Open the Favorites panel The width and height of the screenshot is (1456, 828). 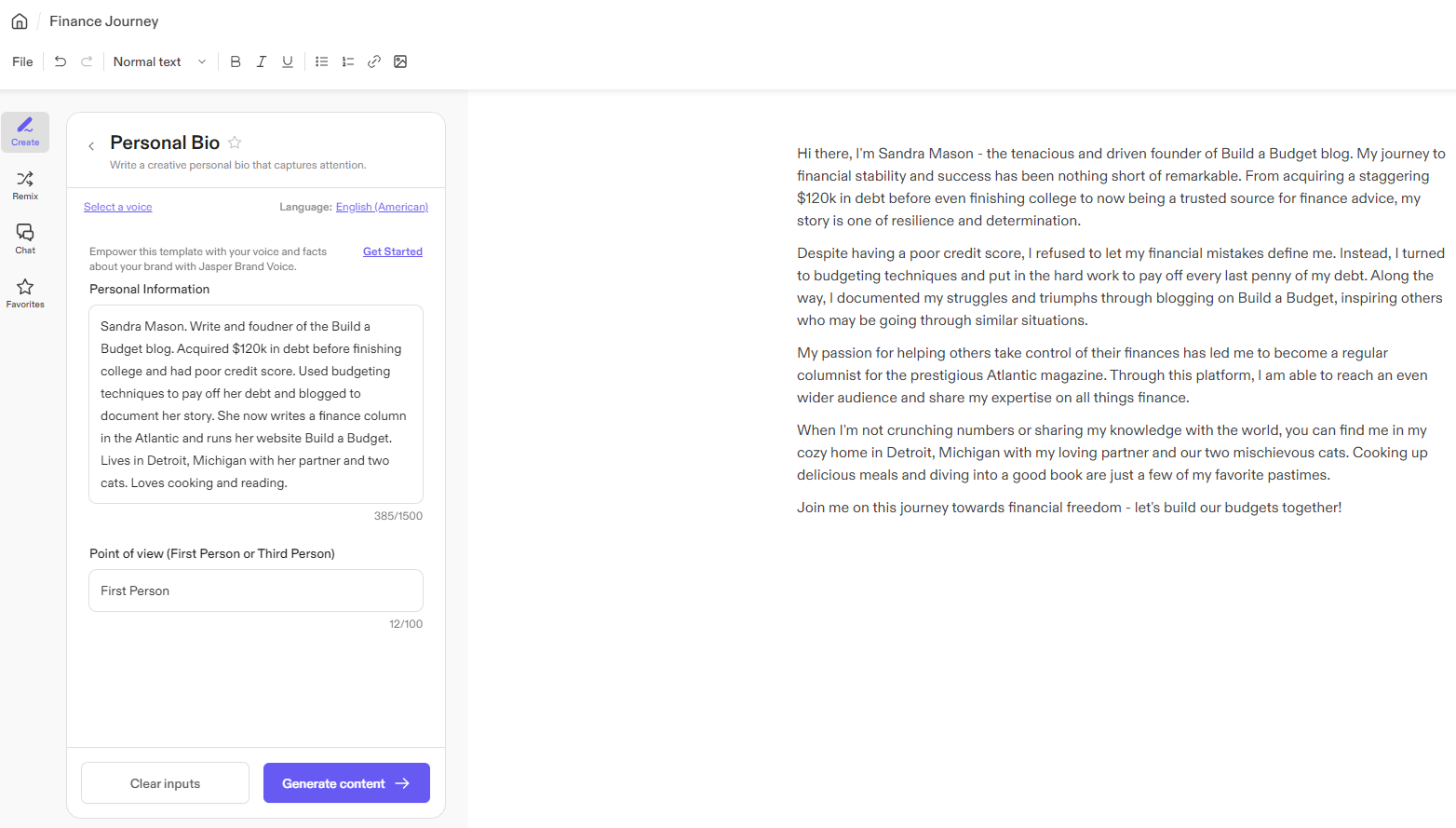tap(24, 293)
